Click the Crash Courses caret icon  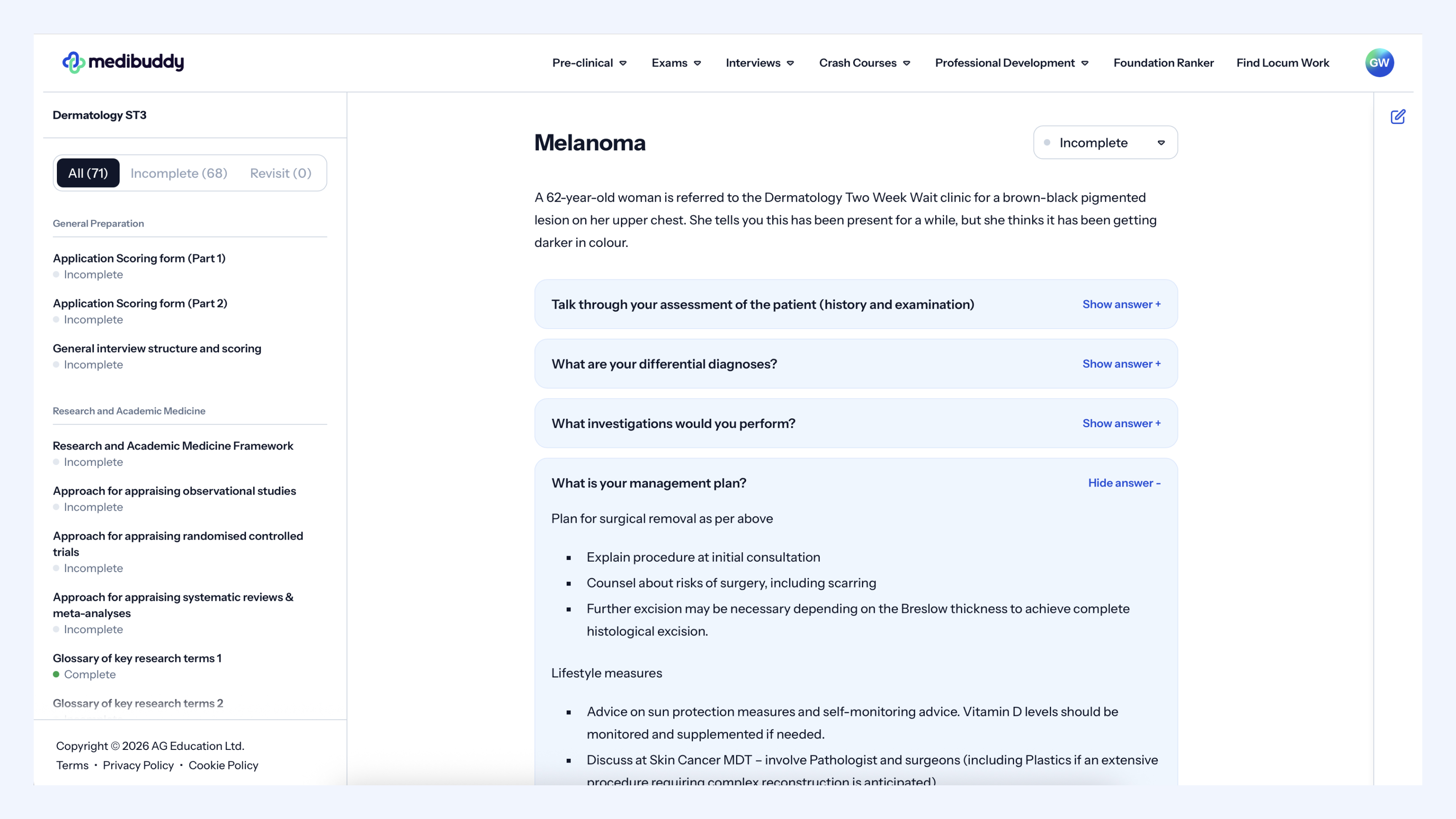tap(907, 63)
